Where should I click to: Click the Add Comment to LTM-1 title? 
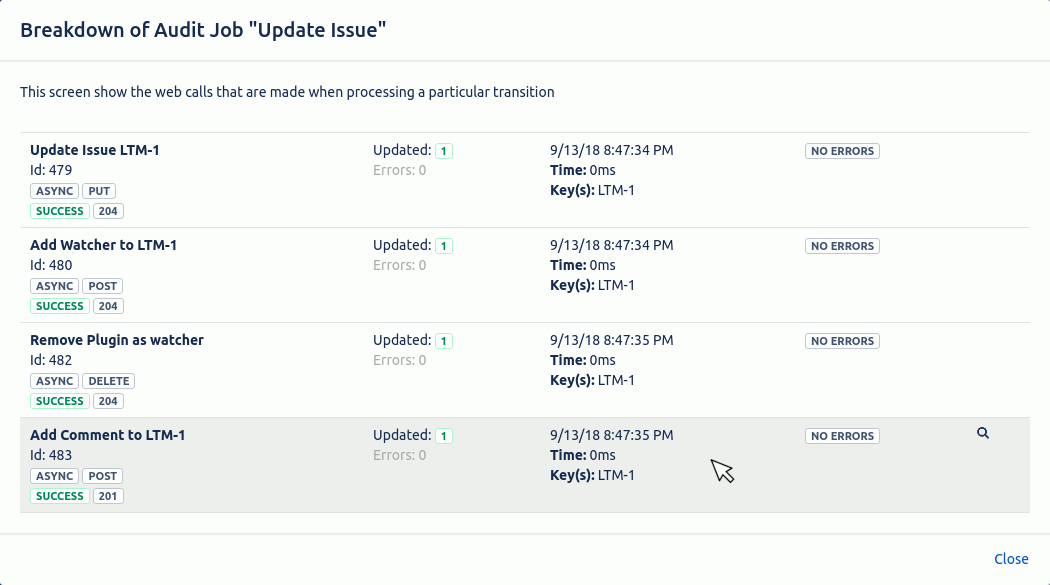click(x=107, y=435)
